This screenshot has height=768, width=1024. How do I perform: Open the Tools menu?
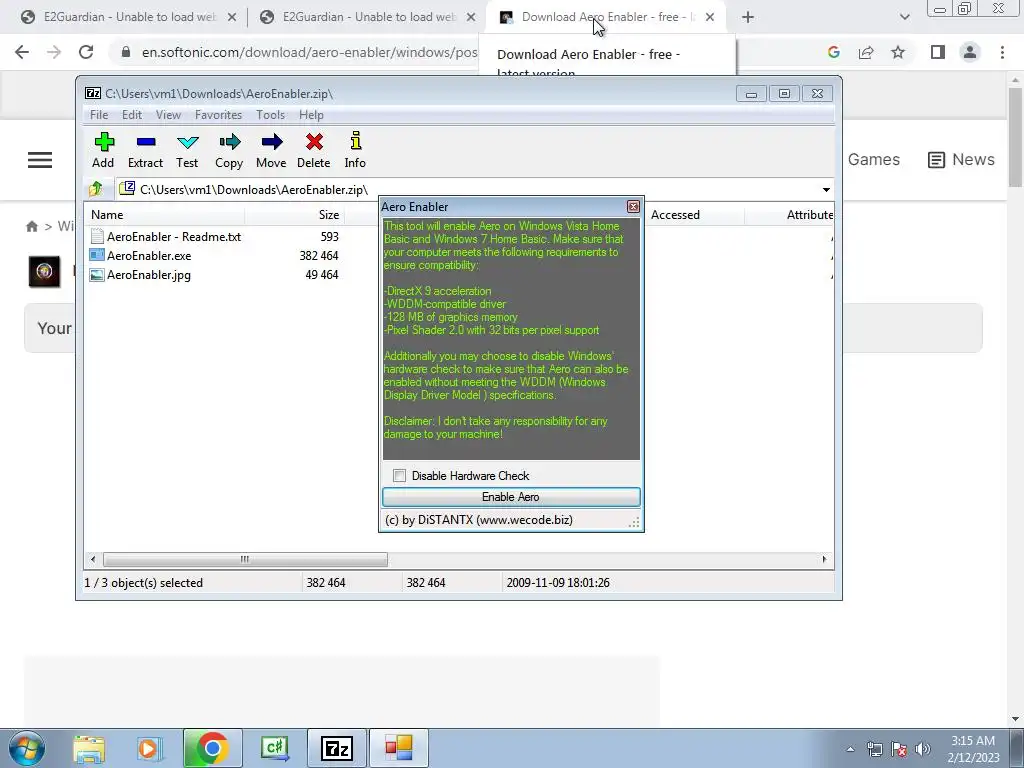pyautogui.click(x=270, y=115)
